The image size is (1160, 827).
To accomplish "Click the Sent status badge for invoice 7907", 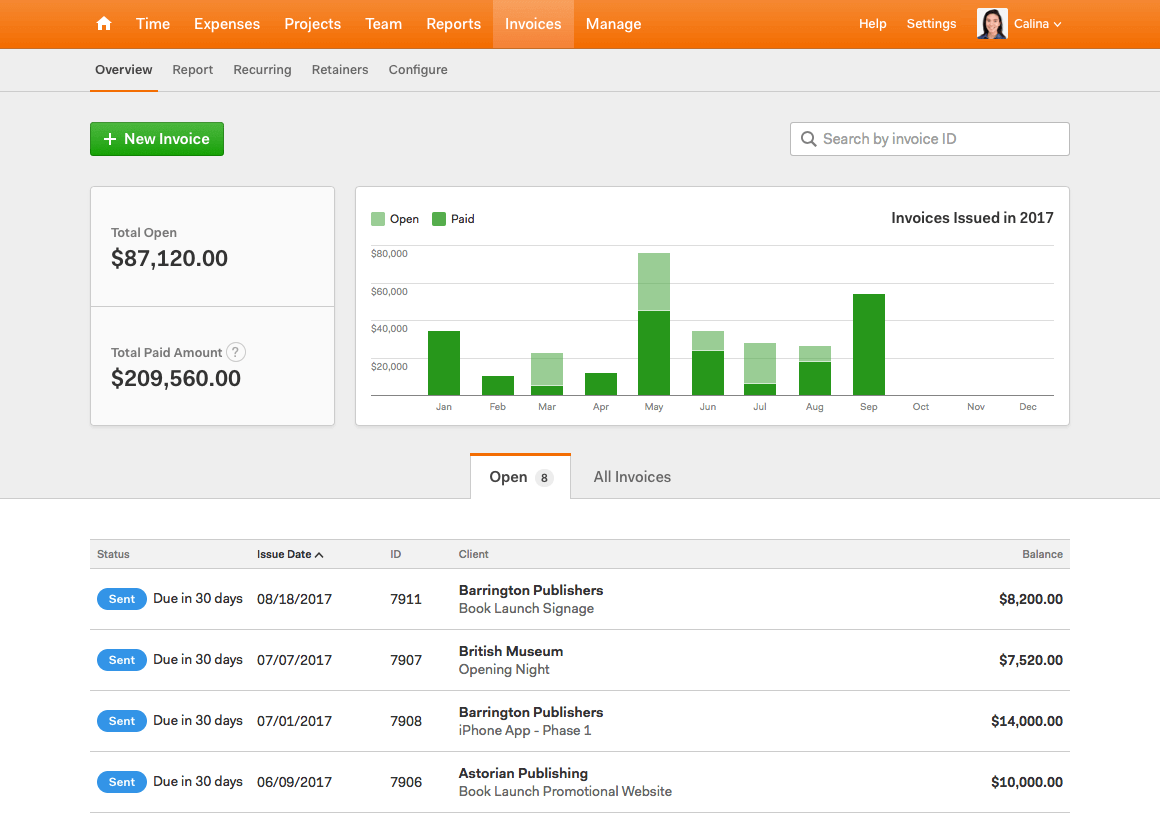I will coord(121,660).
